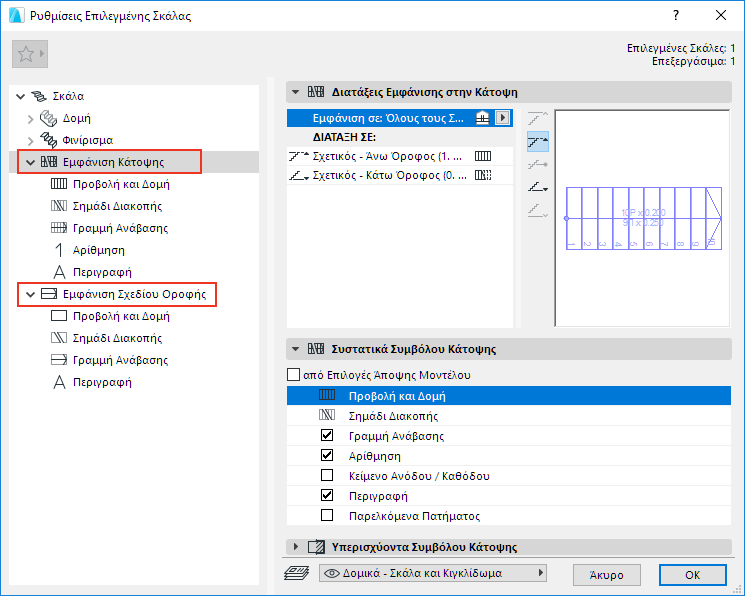Collapse Διατάξεις Εμφάνισης στην Κάτοψη panel
745x596 pixels.
click(296, 92)
